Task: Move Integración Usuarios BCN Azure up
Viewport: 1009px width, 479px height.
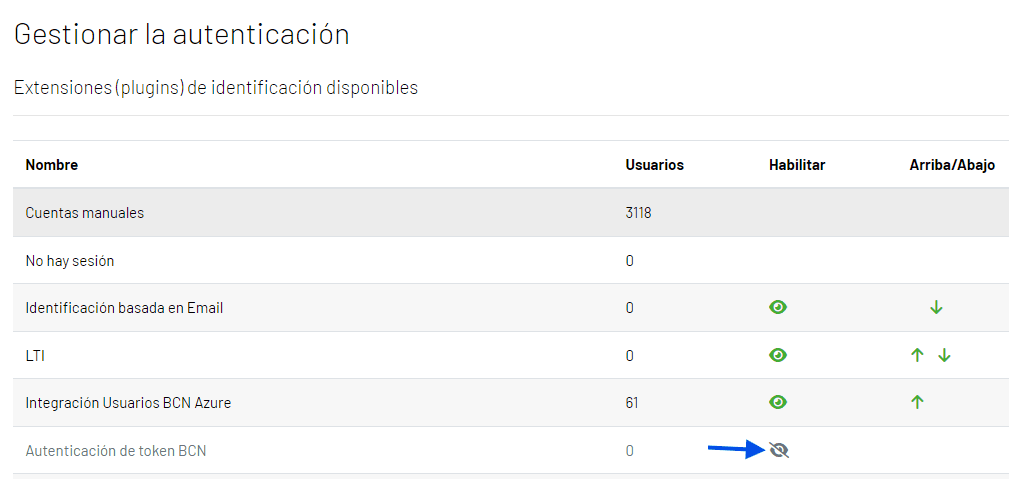Action: click(x=917, y=402)
